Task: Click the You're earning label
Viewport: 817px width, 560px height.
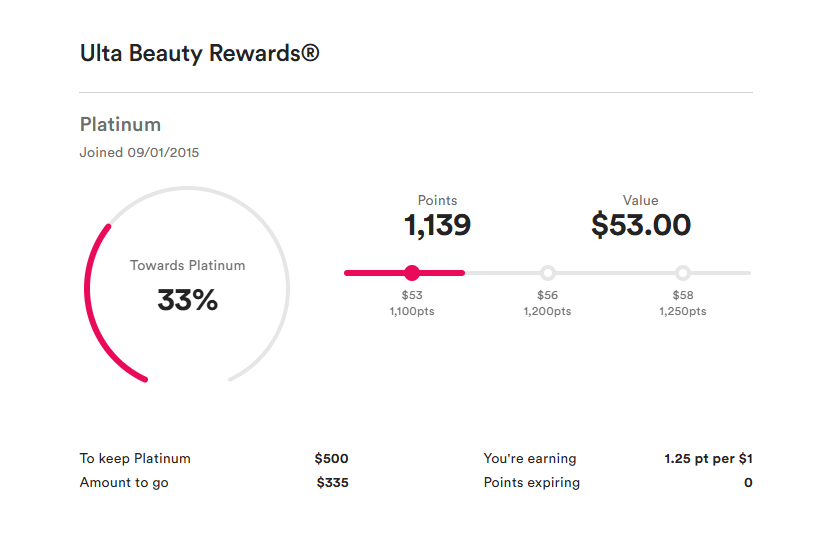Action: pyautogui.click(x=530, y=458)
